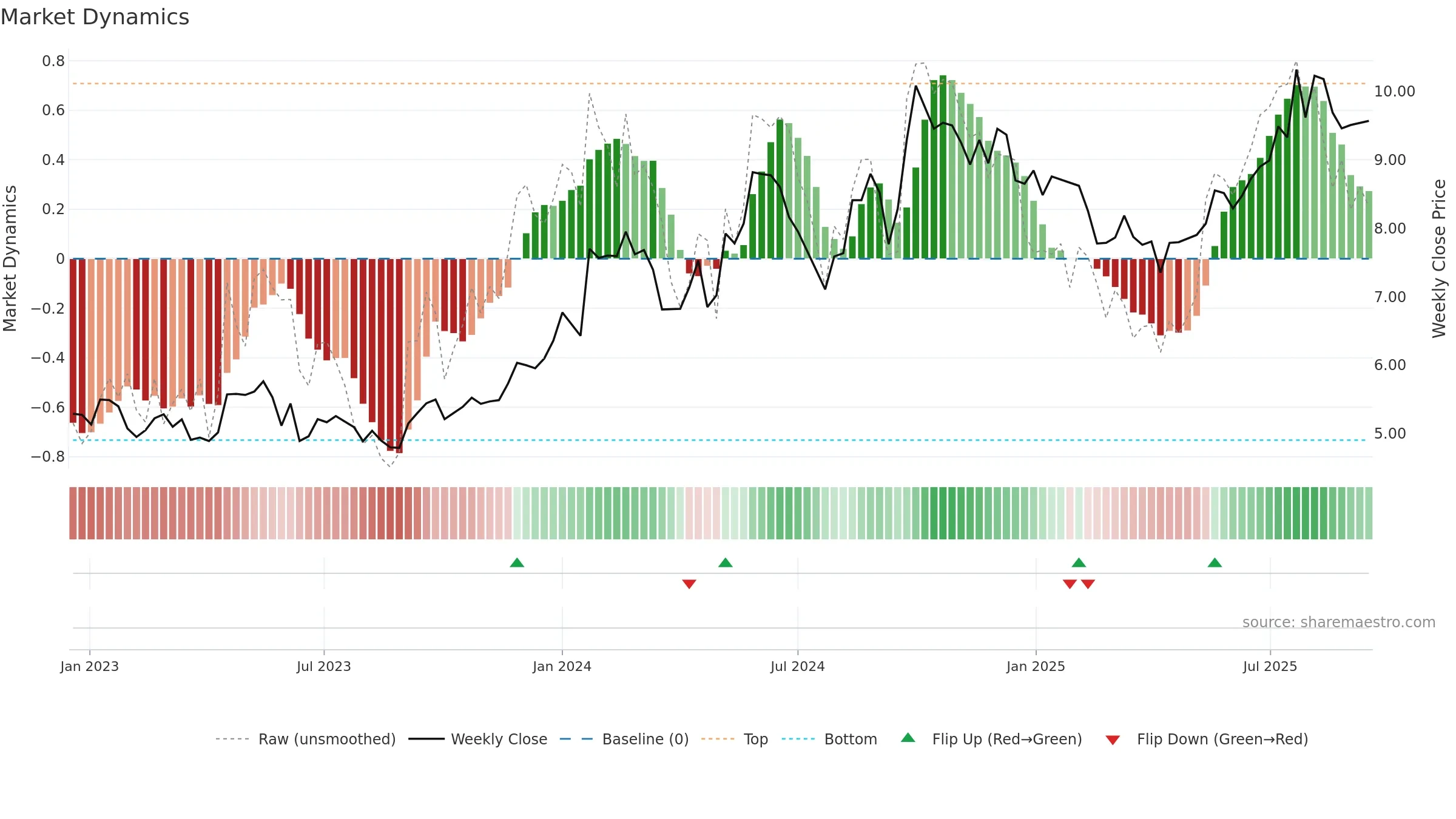Toggle Baseline (0) legend entry
Image resolution: width=1456 pixels, height=819 pixels.
click(624, 739)
